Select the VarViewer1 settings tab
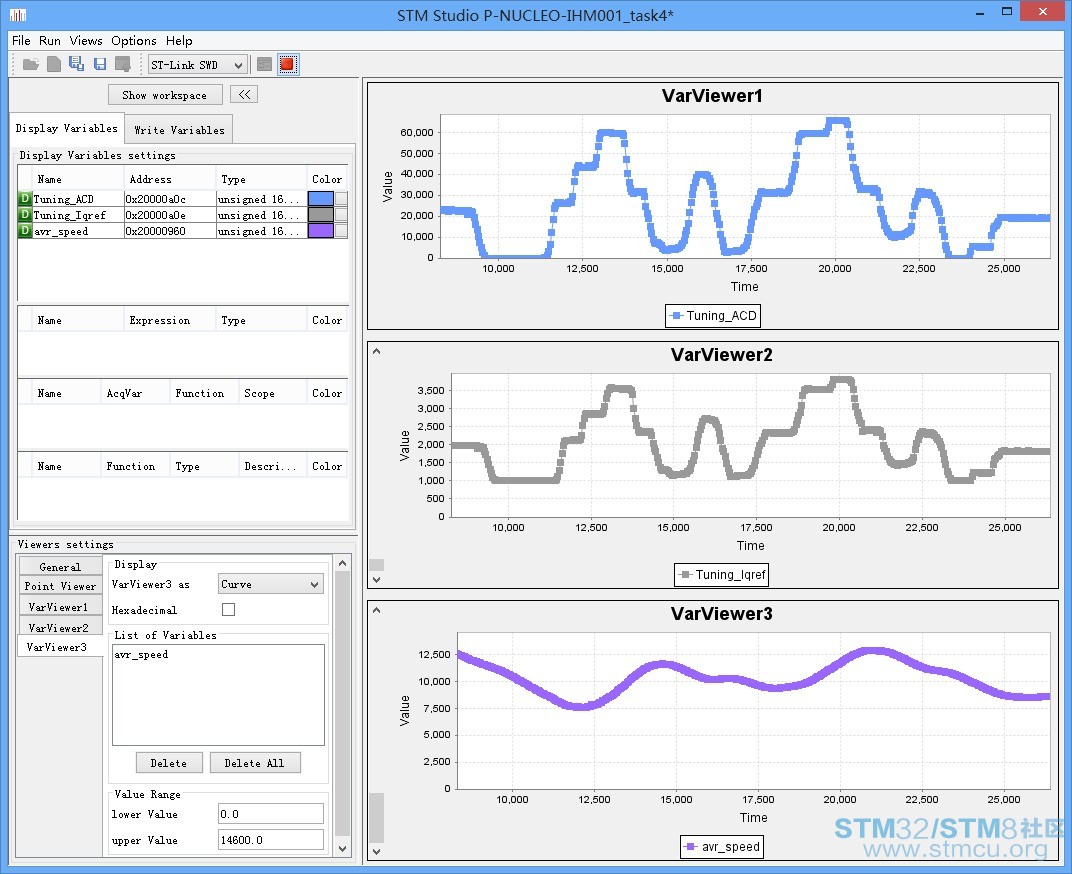Screen dimensions: 1072x874 pos(60,607)
